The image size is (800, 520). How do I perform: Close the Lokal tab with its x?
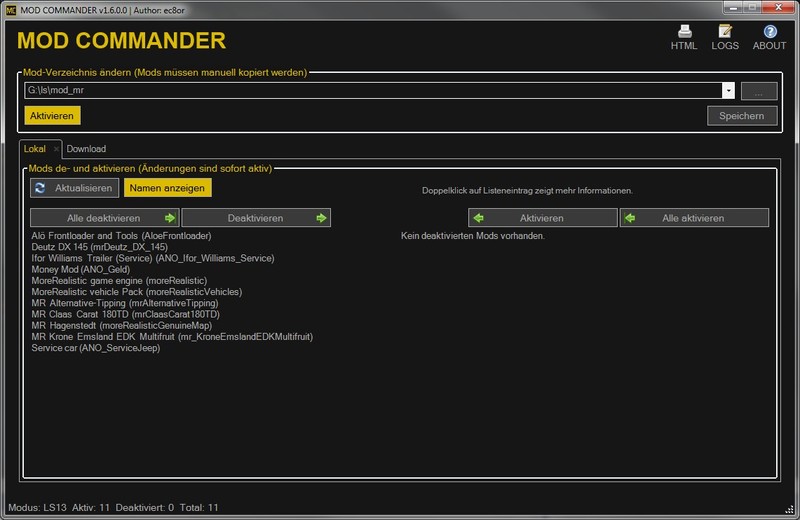[56, 149]
